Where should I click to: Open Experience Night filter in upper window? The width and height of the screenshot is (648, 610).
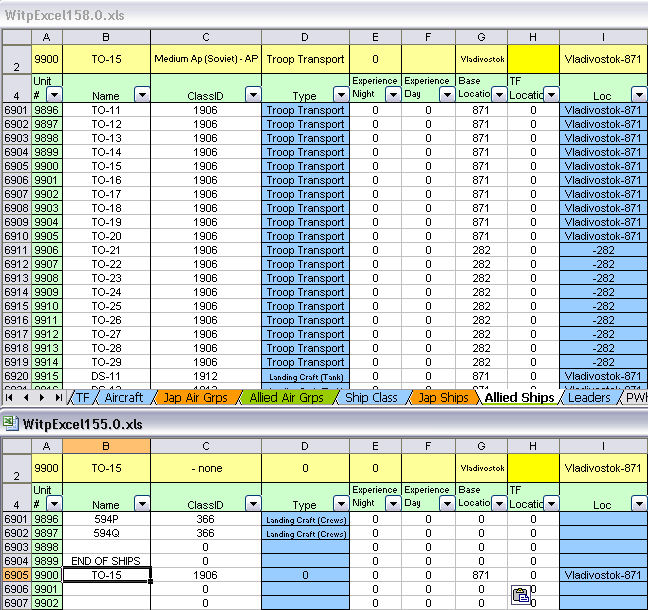[393, 95]
